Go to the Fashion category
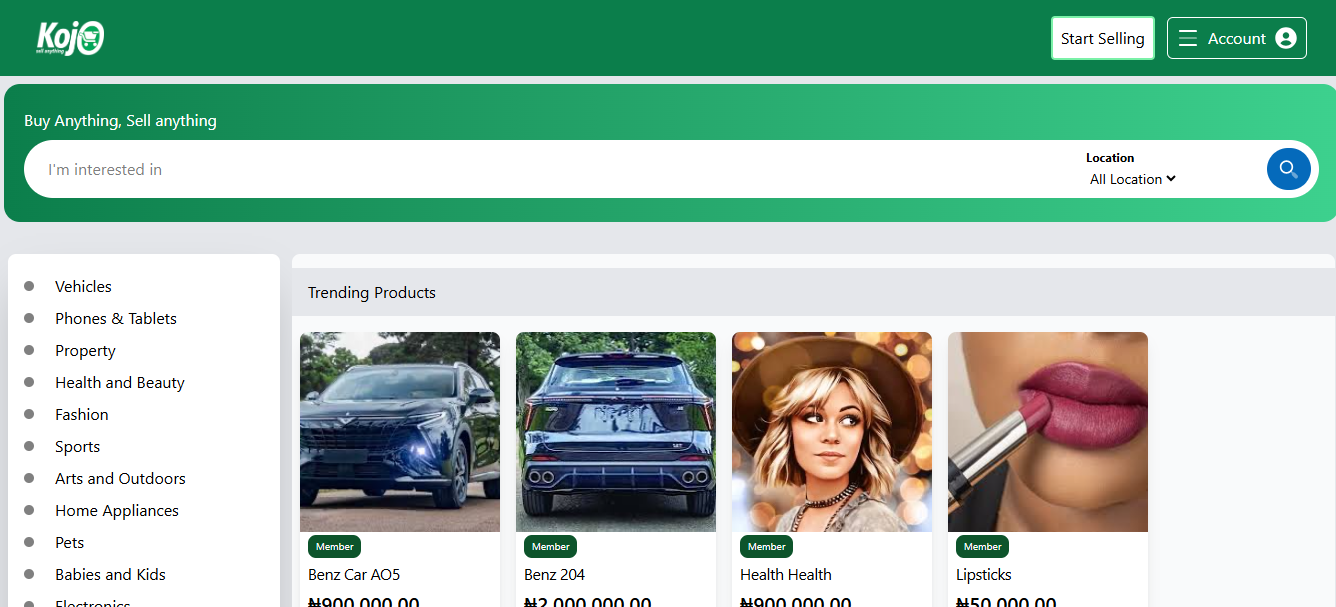This screenshot has width=1336, height=607. 81,415
